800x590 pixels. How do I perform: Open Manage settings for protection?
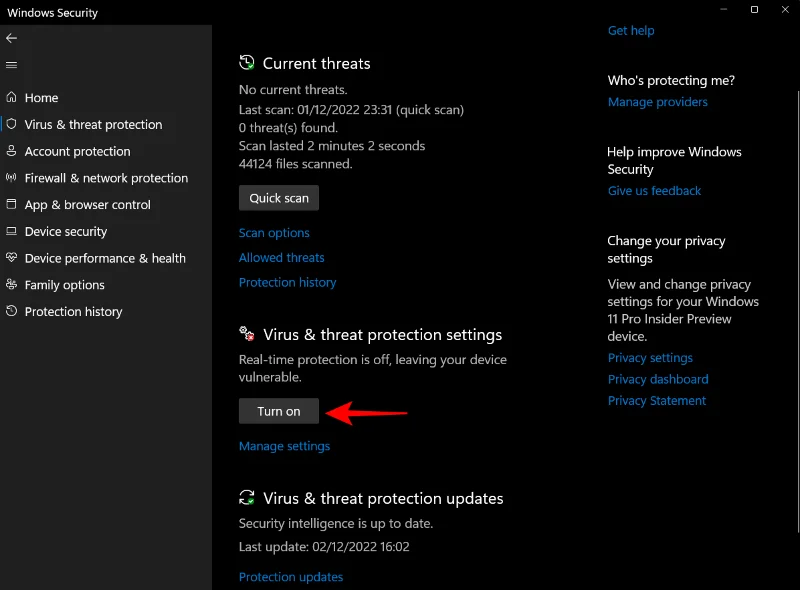point(284,446)
